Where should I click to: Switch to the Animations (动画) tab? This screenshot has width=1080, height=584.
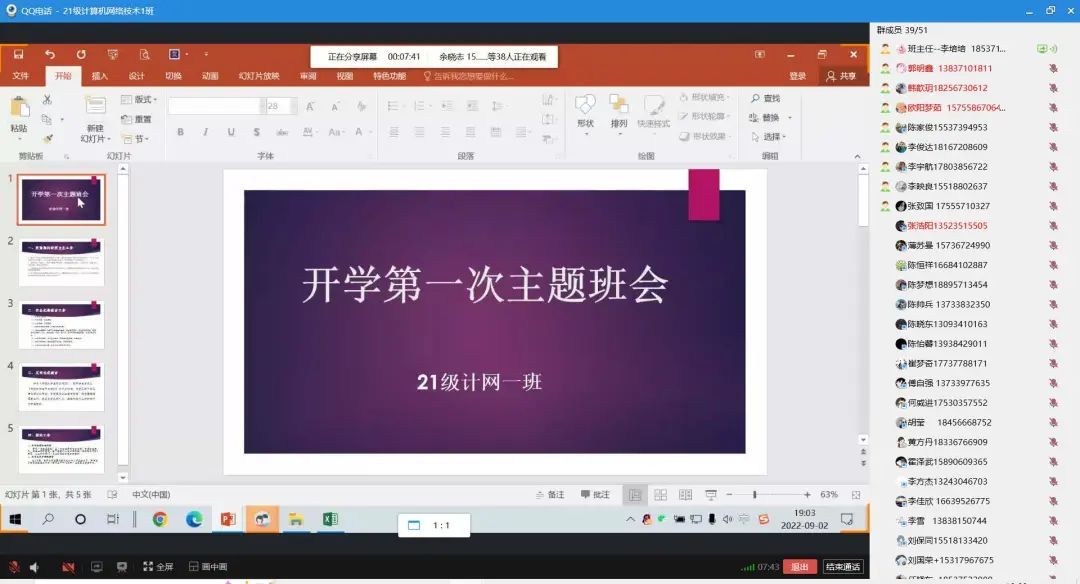[210, 76]
